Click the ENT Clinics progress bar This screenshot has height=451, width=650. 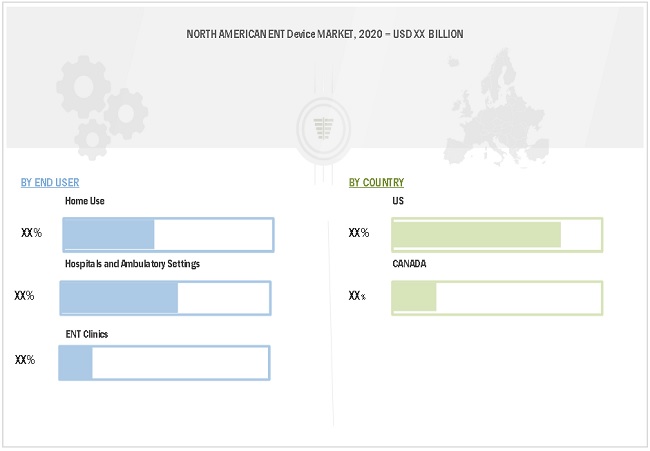[164, 362]
